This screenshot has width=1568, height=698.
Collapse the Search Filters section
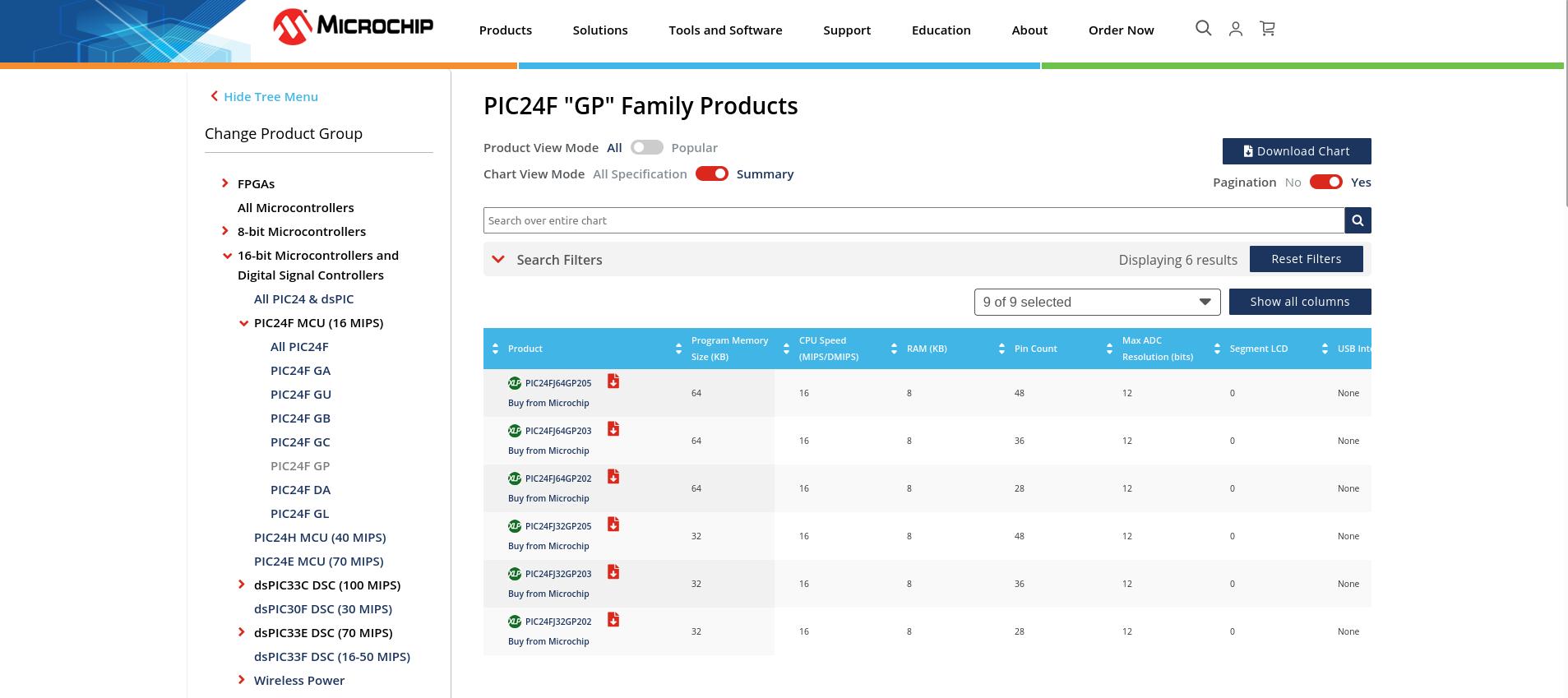click(497, 259)
